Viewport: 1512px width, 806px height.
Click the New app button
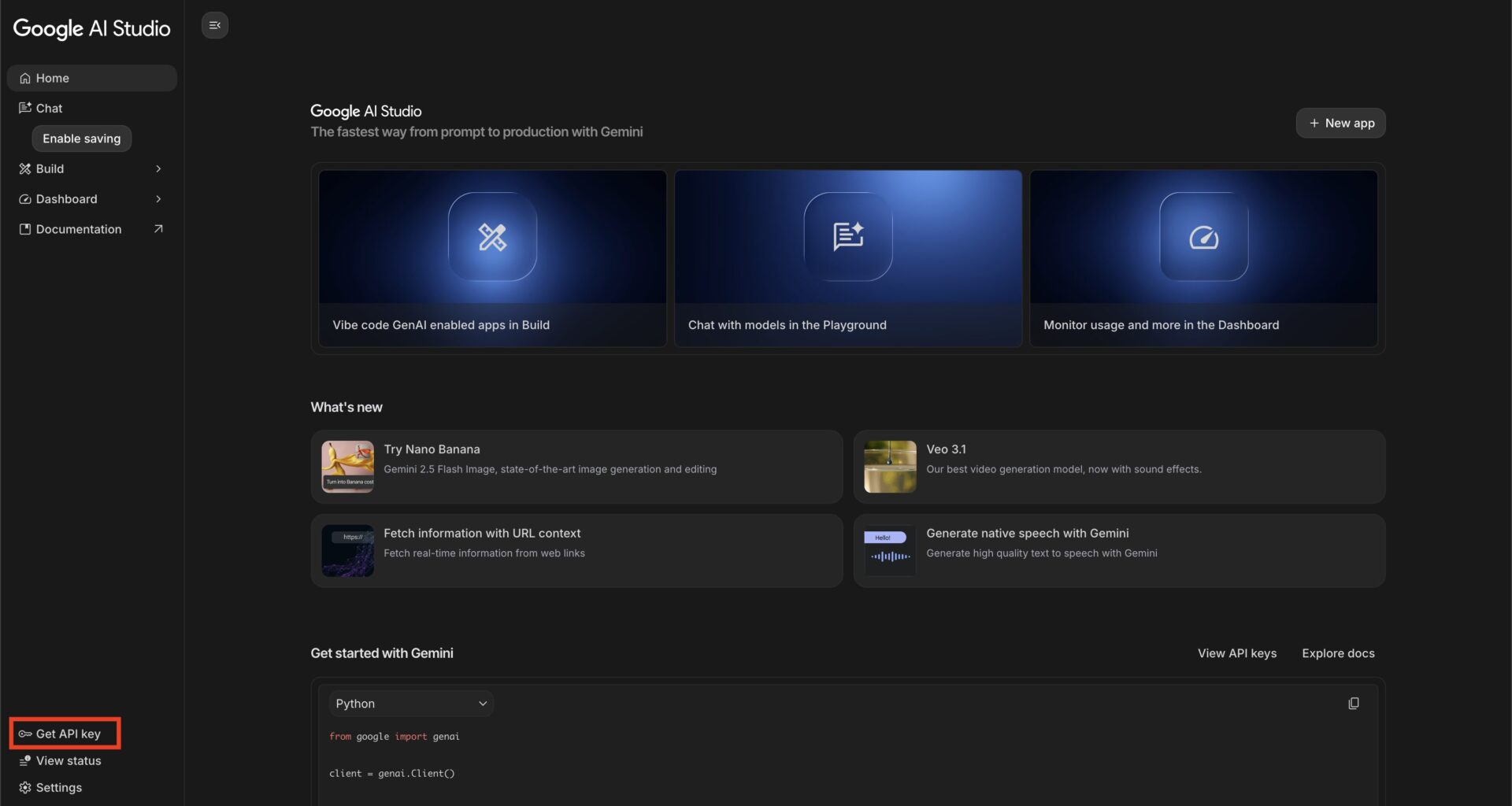1340,123
